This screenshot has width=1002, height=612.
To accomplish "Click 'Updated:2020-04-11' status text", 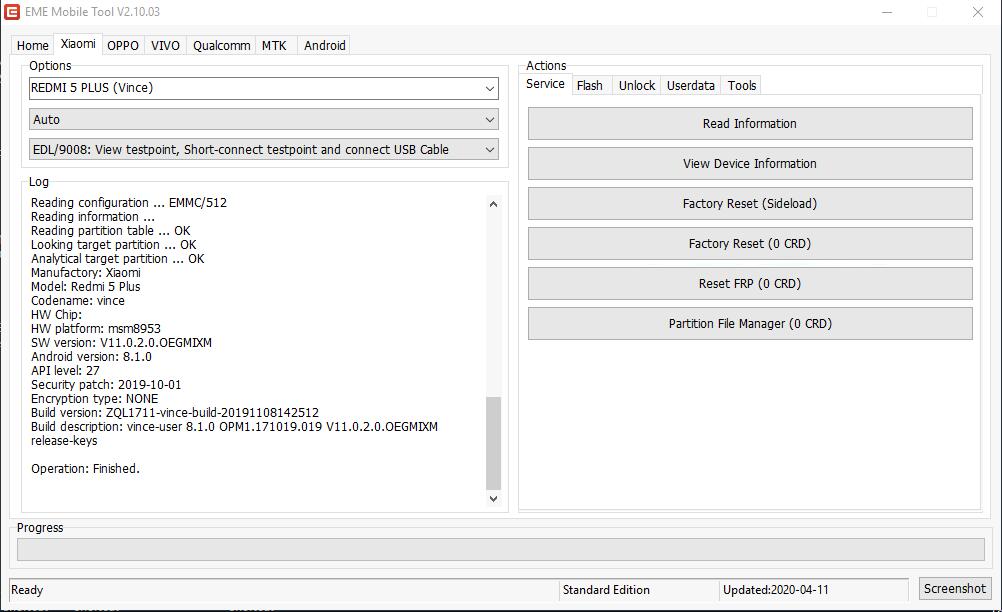I will [x=776, y=590].
